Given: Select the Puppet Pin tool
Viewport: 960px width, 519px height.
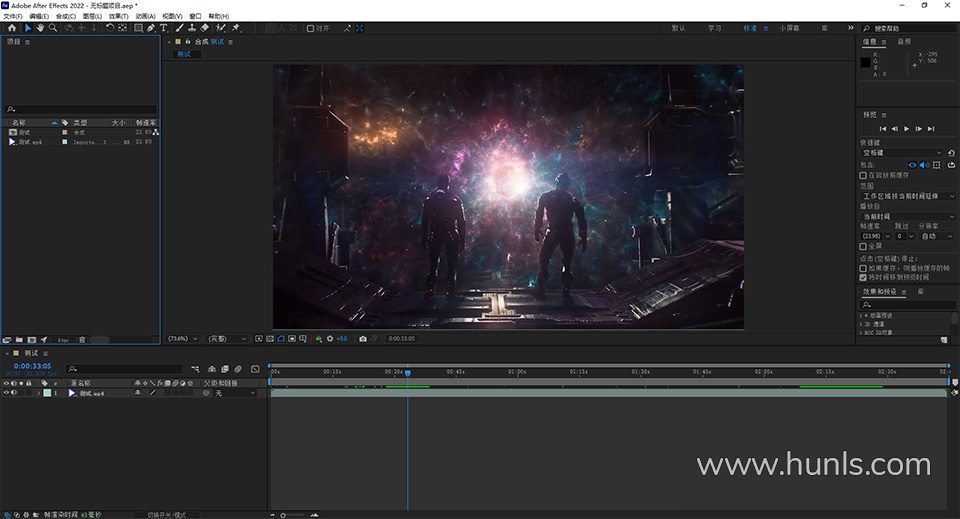Looking at the screenshot, I should 236,28.
